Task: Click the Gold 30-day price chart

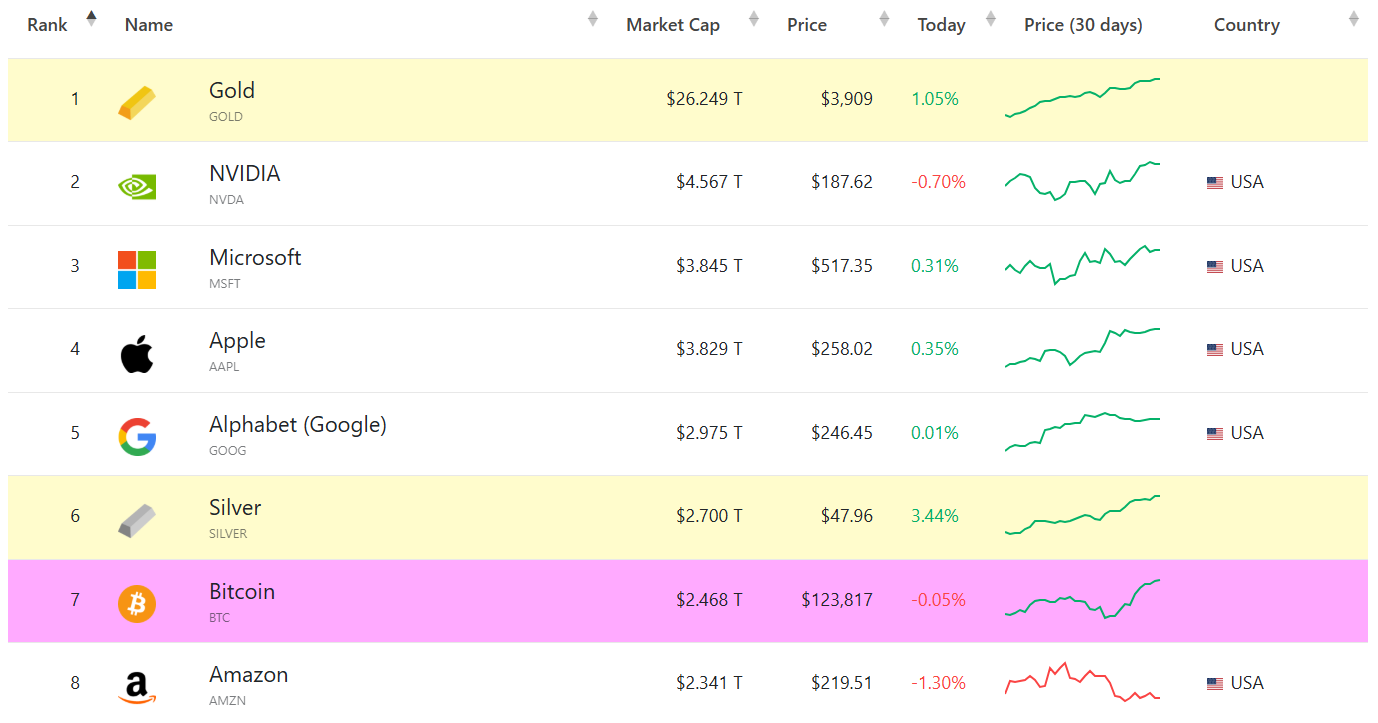Action: coord(1082,98)
